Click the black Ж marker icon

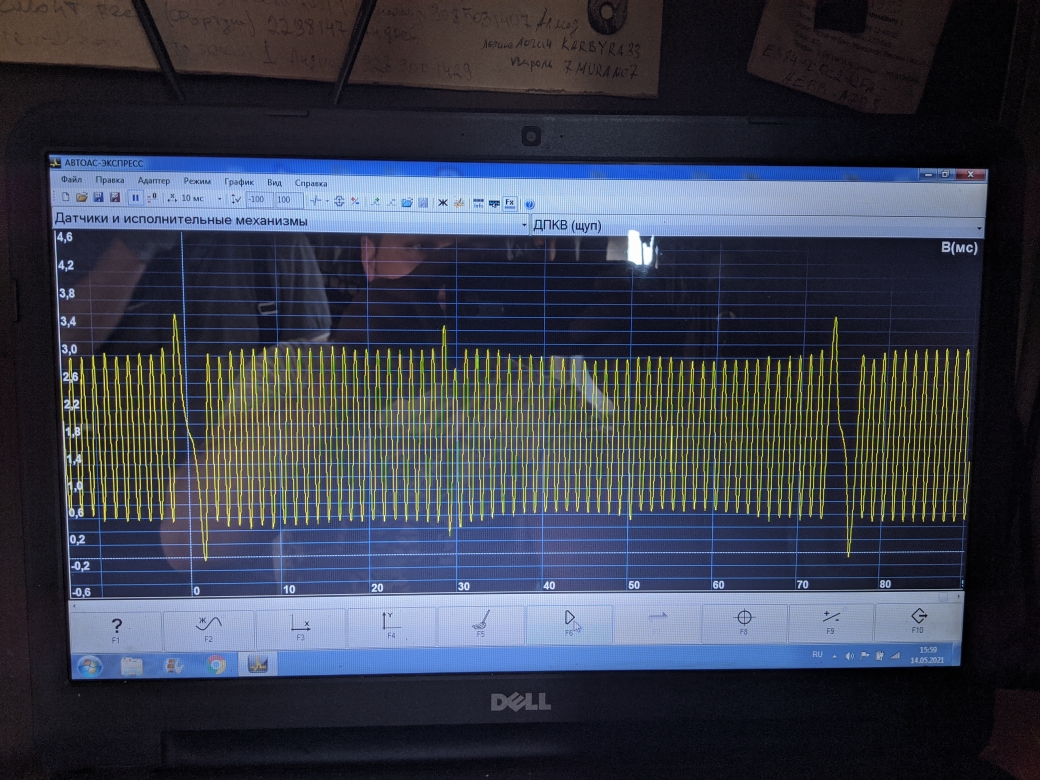442,203
